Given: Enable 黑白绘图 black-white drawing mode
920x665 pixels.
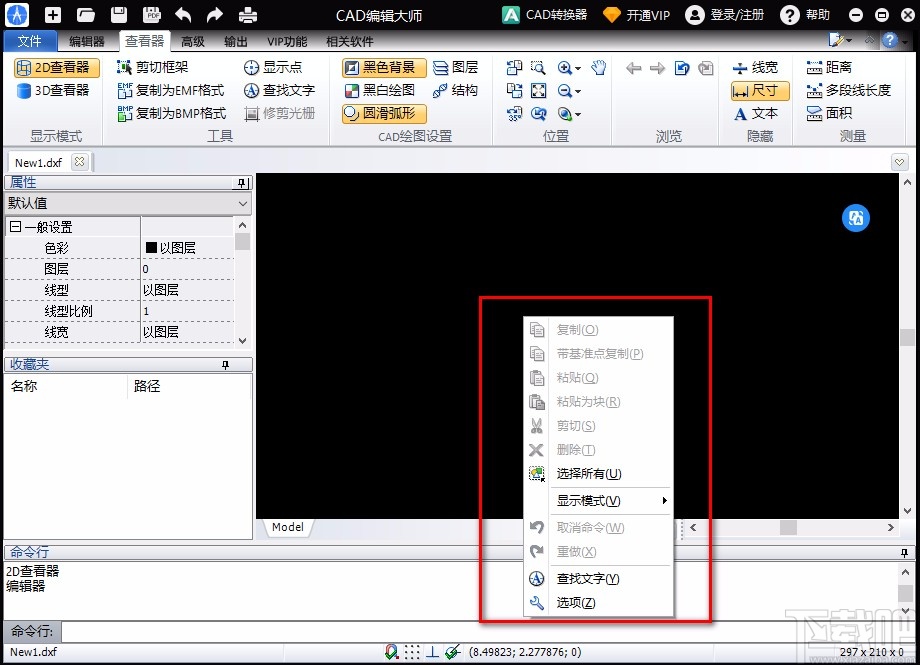Looking at the screenshot, I should [x=382, y=90].
